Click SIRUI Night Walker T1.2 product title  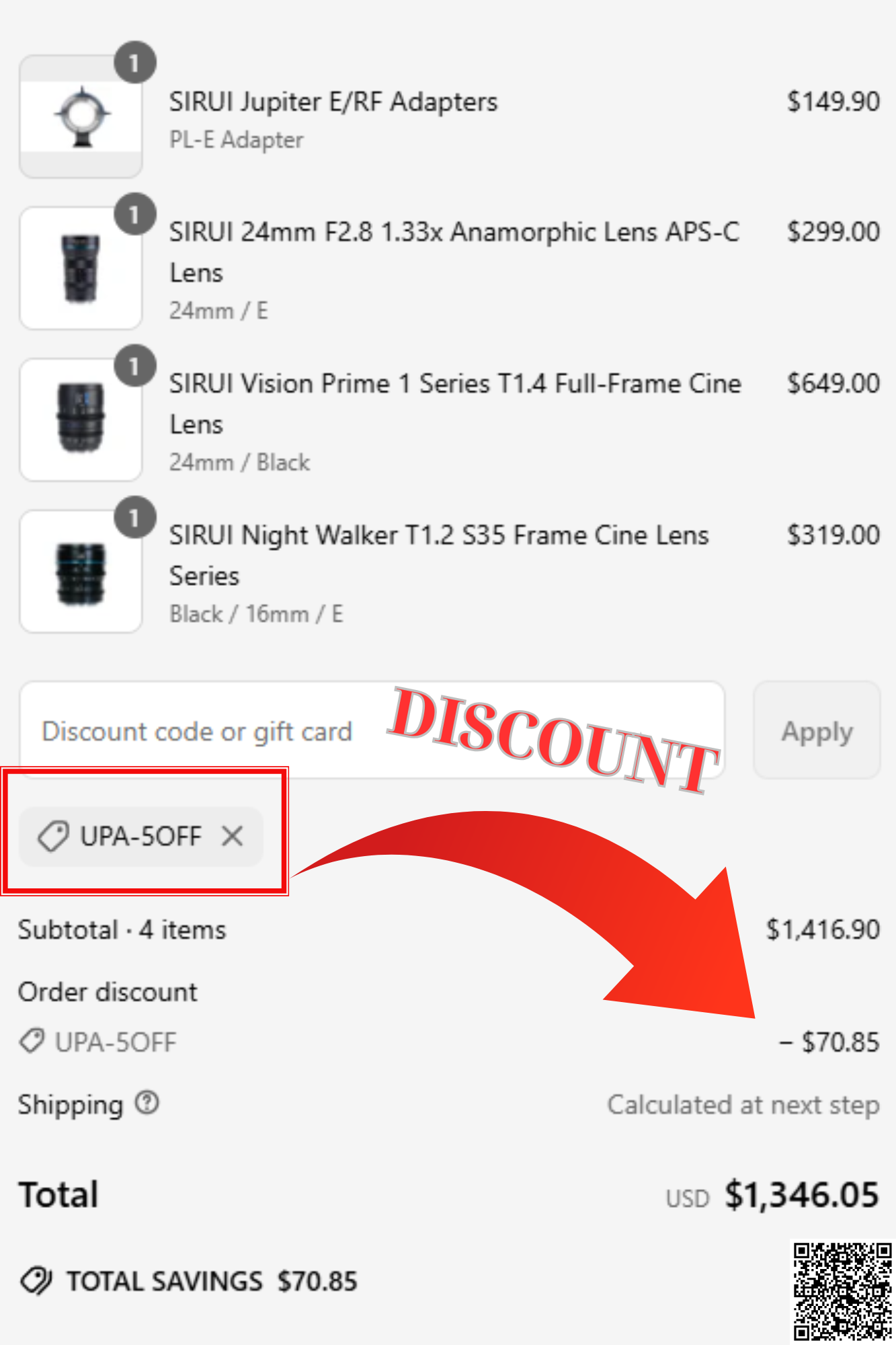tap(439, 555)
